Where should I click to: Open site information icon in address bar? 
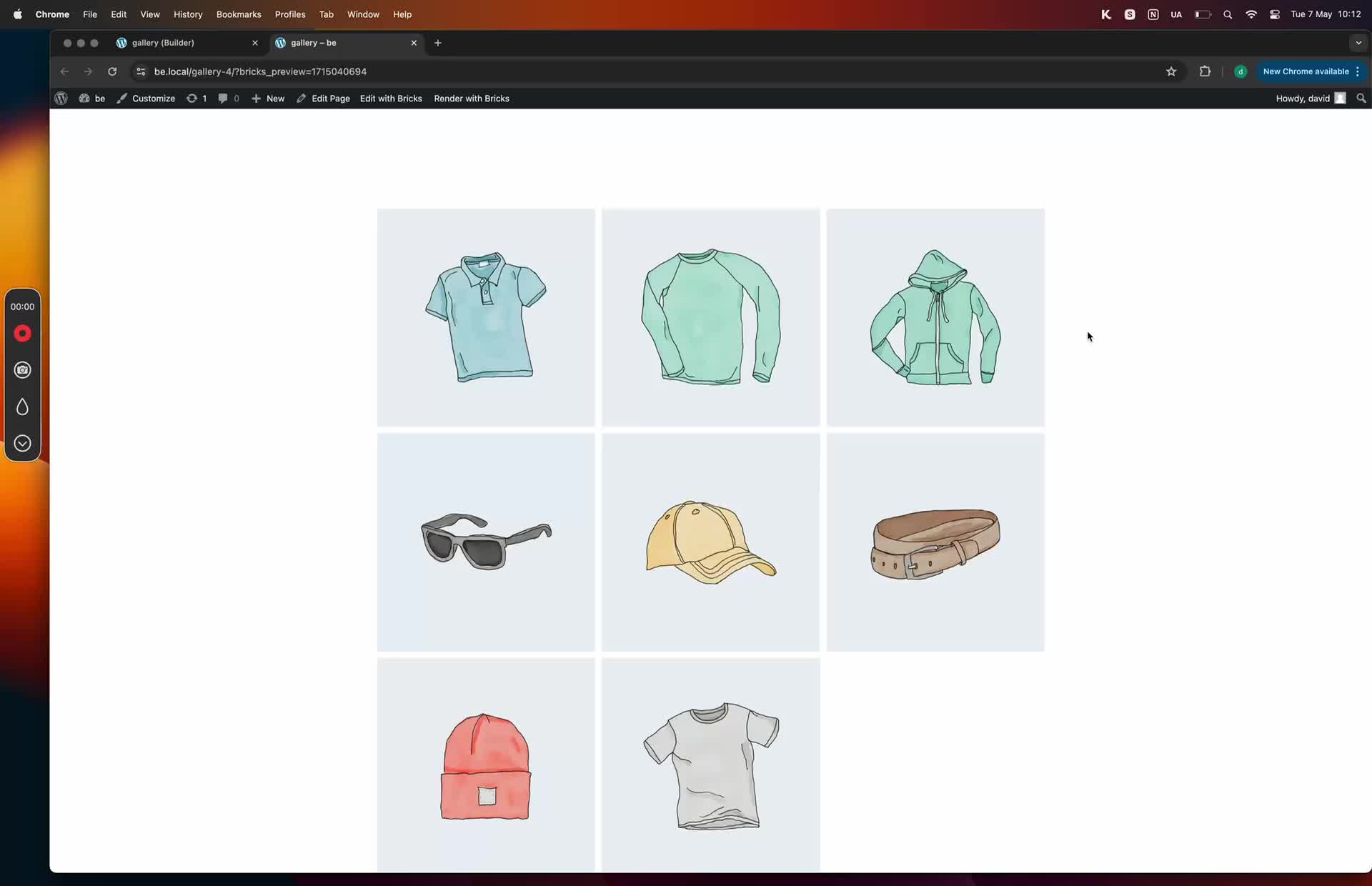pos(141,71)
